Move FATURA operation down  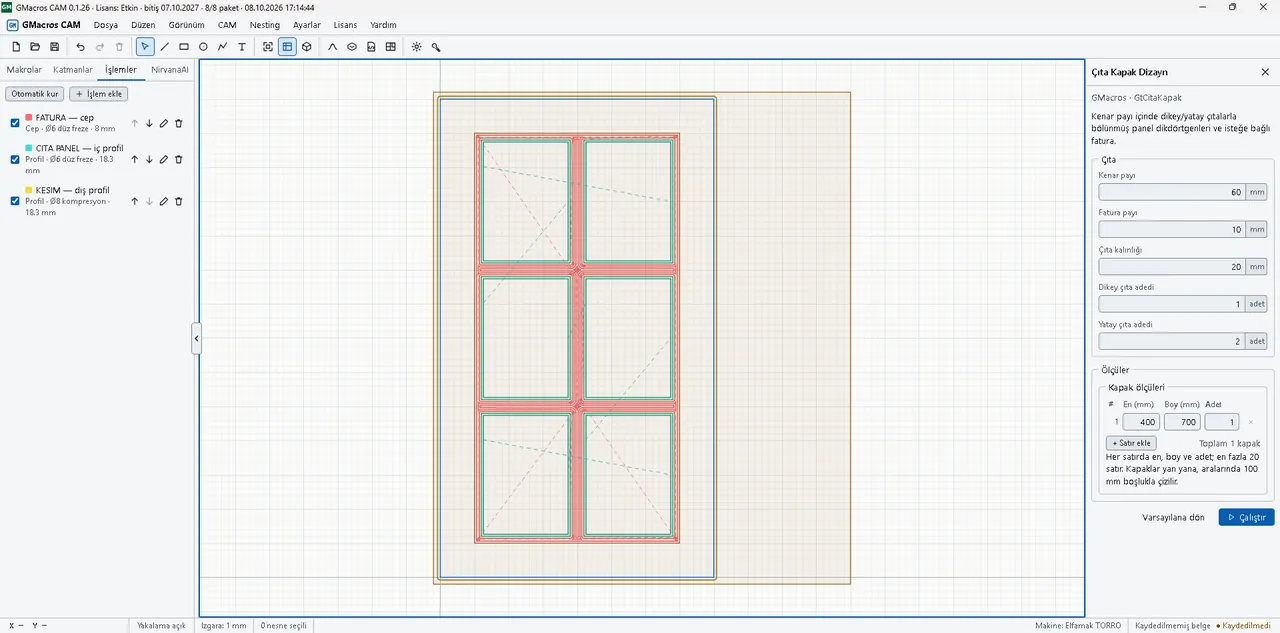coord(149,123)
